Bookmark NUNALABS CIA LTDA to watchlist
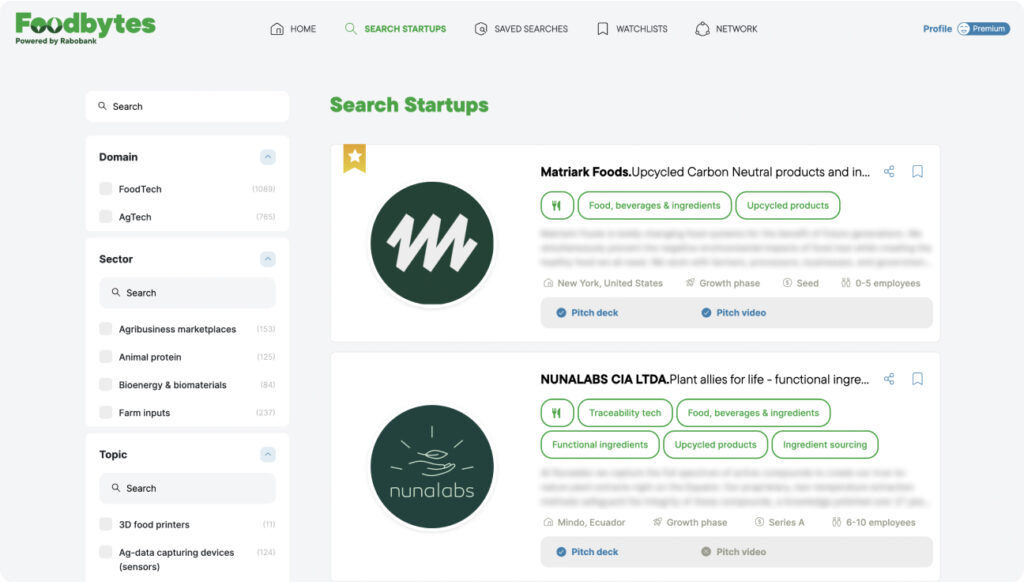This screenshot has height=582, width=1024. [918, 379]
